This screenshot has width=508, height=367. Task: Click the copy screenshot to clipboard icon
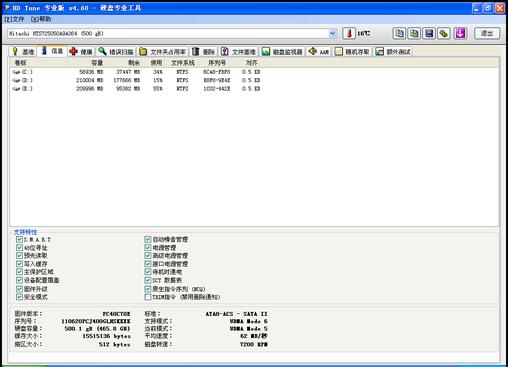coord(414,33)
